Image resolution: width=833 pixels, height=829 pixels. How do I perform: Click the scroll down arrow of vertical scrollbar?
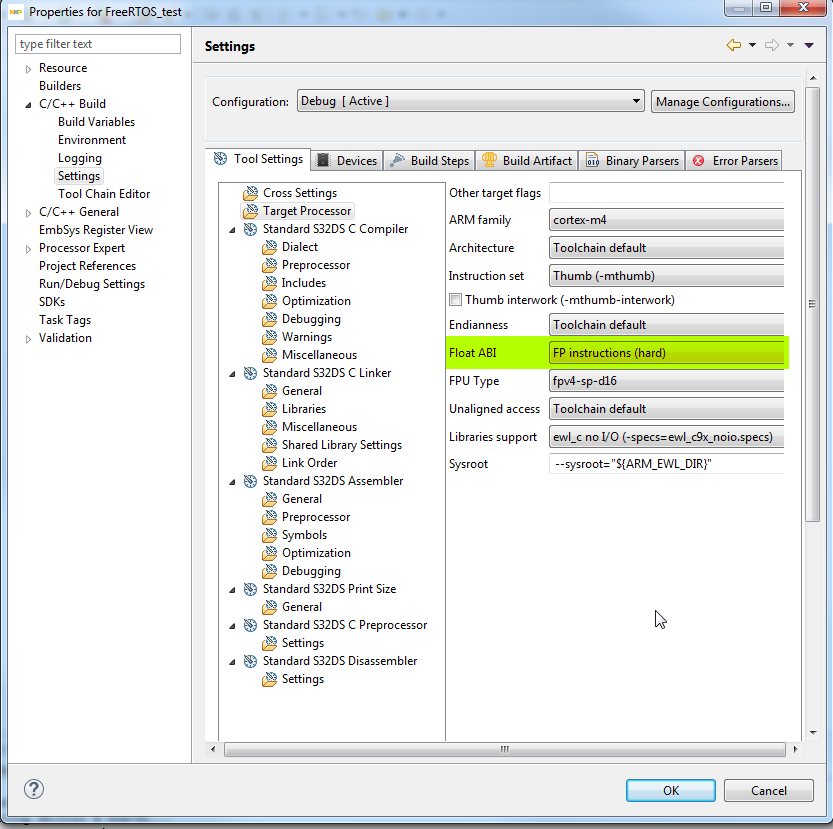click(x=813, y=732)
